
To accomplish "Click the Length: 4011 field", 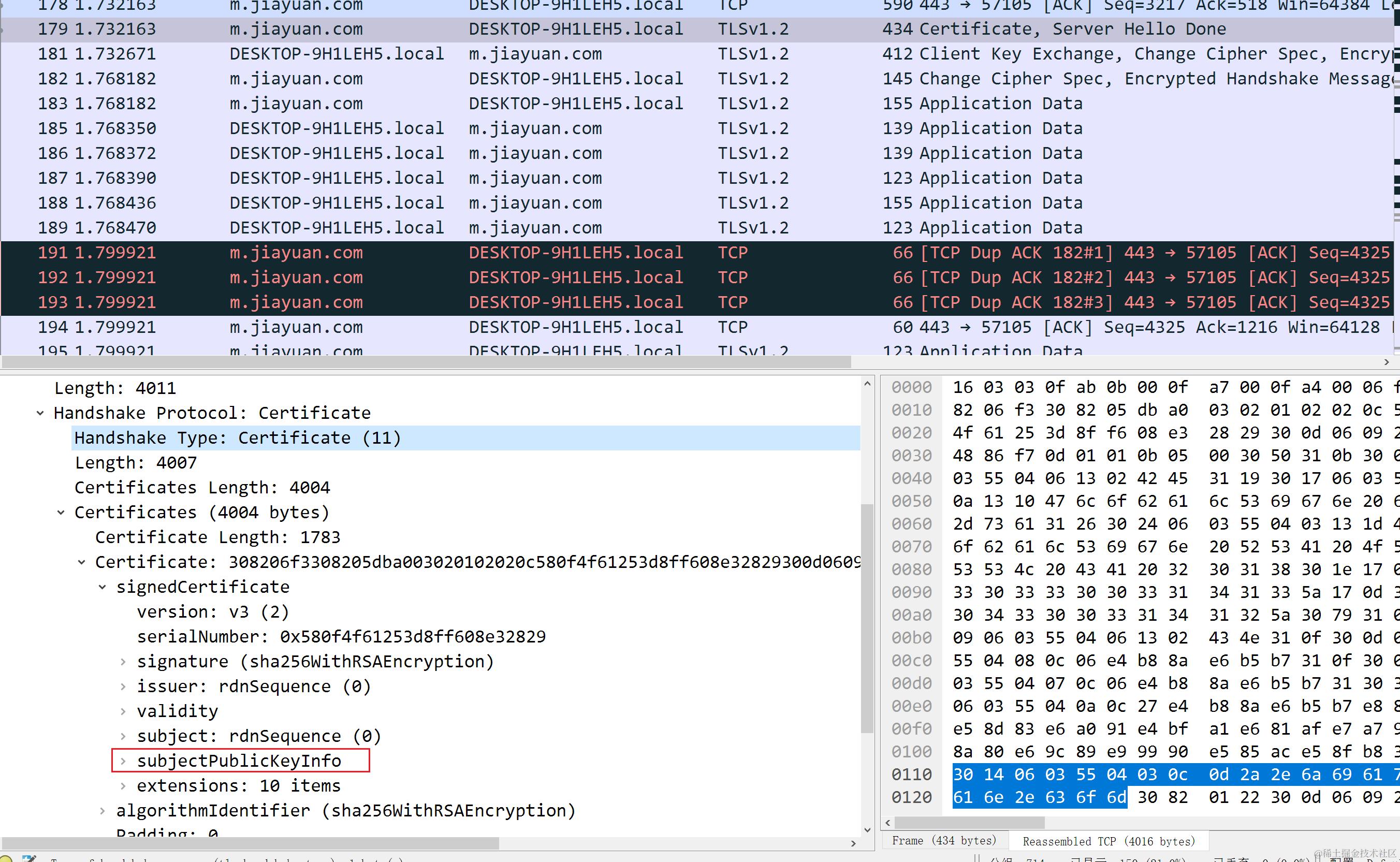I will click(115, 388).
